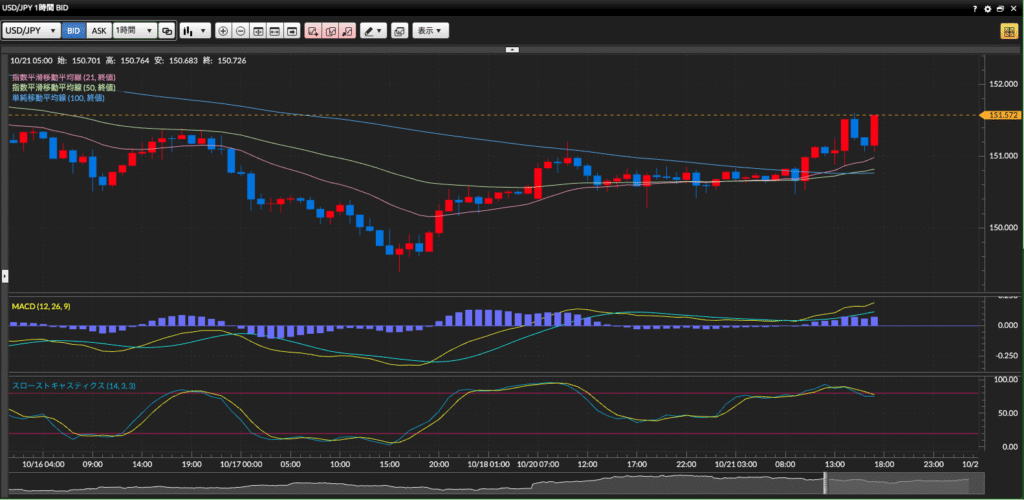This screenshot has width=1024, height=500.
Task: Open help via the question mark icon
Action: coord(975,8)
